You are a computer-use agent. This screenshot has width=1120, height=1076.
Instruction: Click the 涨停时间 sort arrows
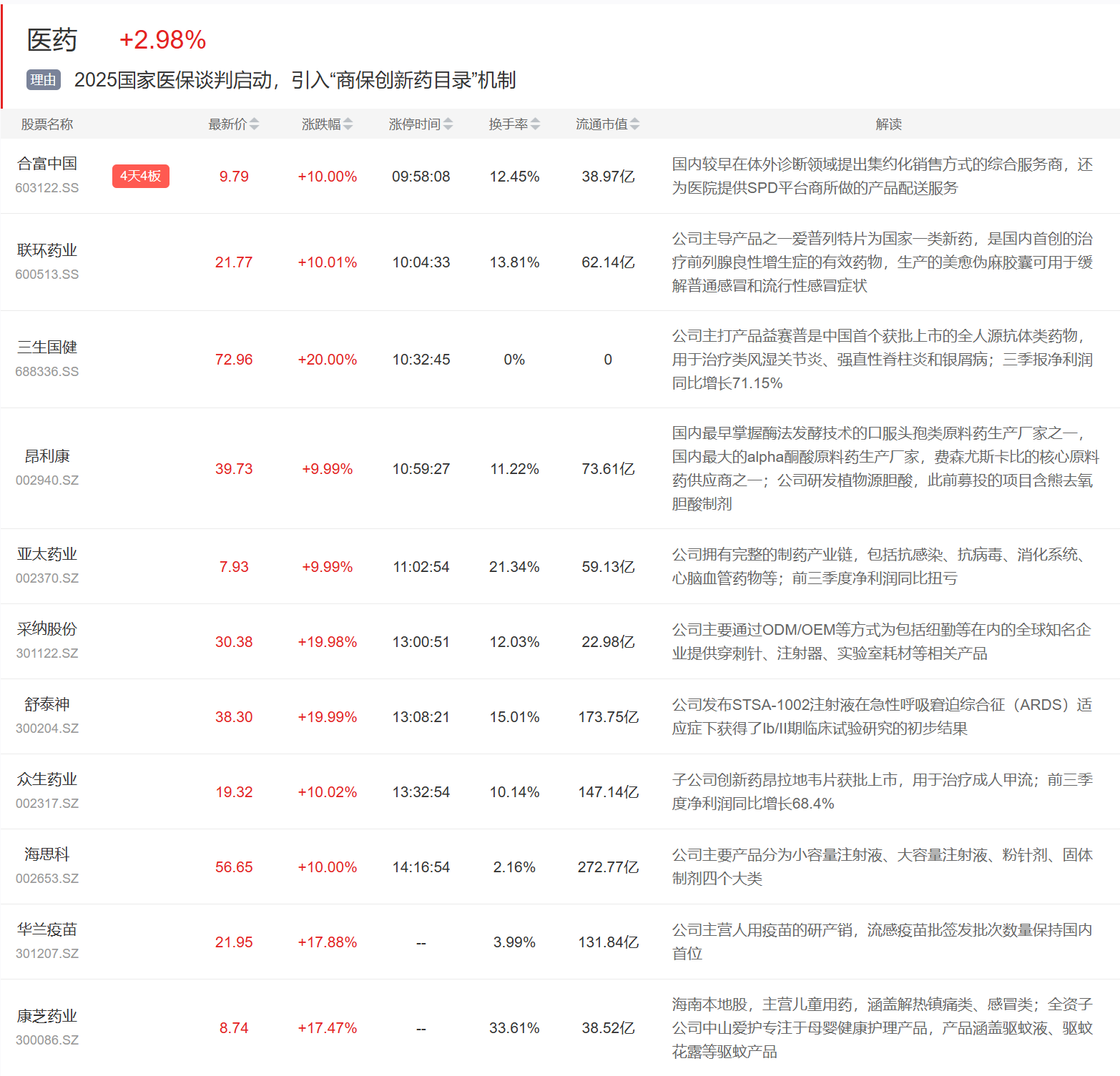point(448,124)
